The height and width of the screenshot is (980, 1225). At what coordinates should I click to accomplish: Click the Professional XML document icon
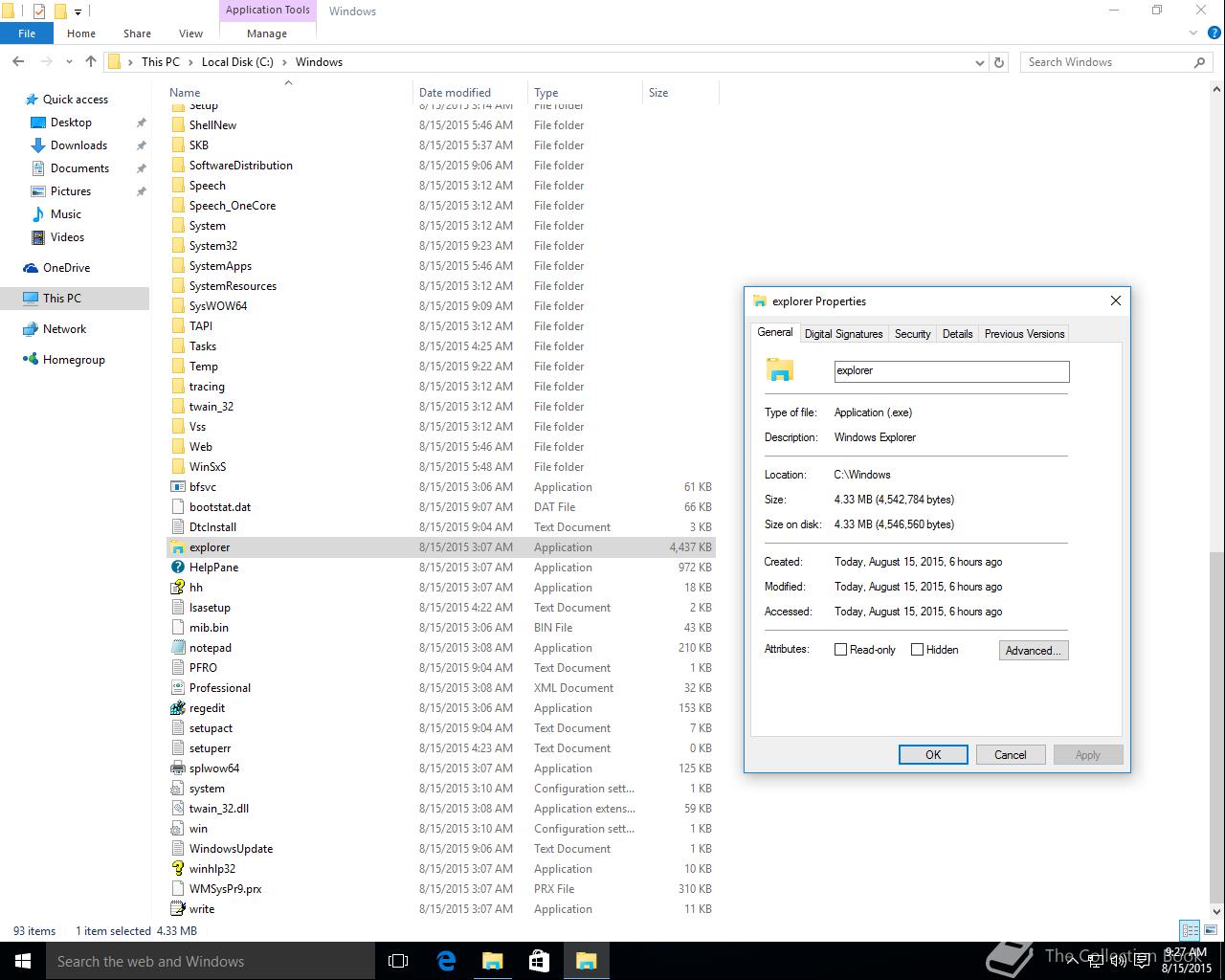177,688
